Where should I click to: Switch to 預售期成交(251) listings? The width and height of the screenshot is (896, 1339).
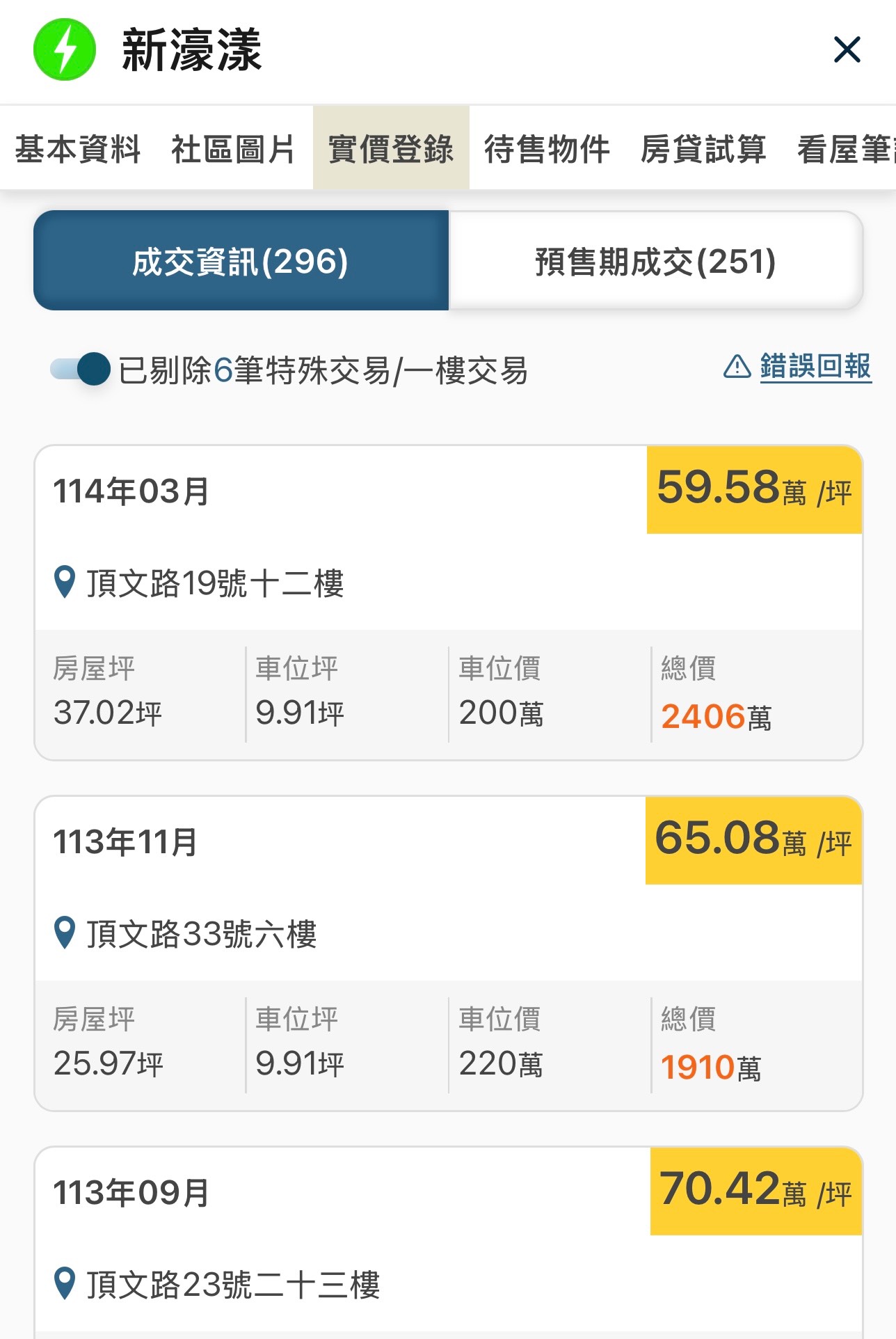655,260
